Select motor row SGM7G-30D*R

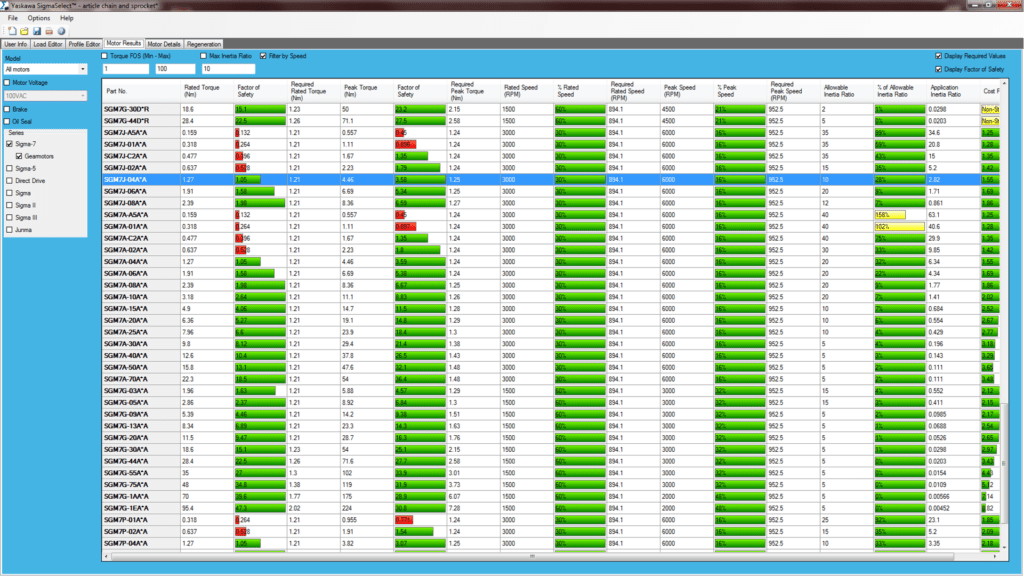pos(552,110)
